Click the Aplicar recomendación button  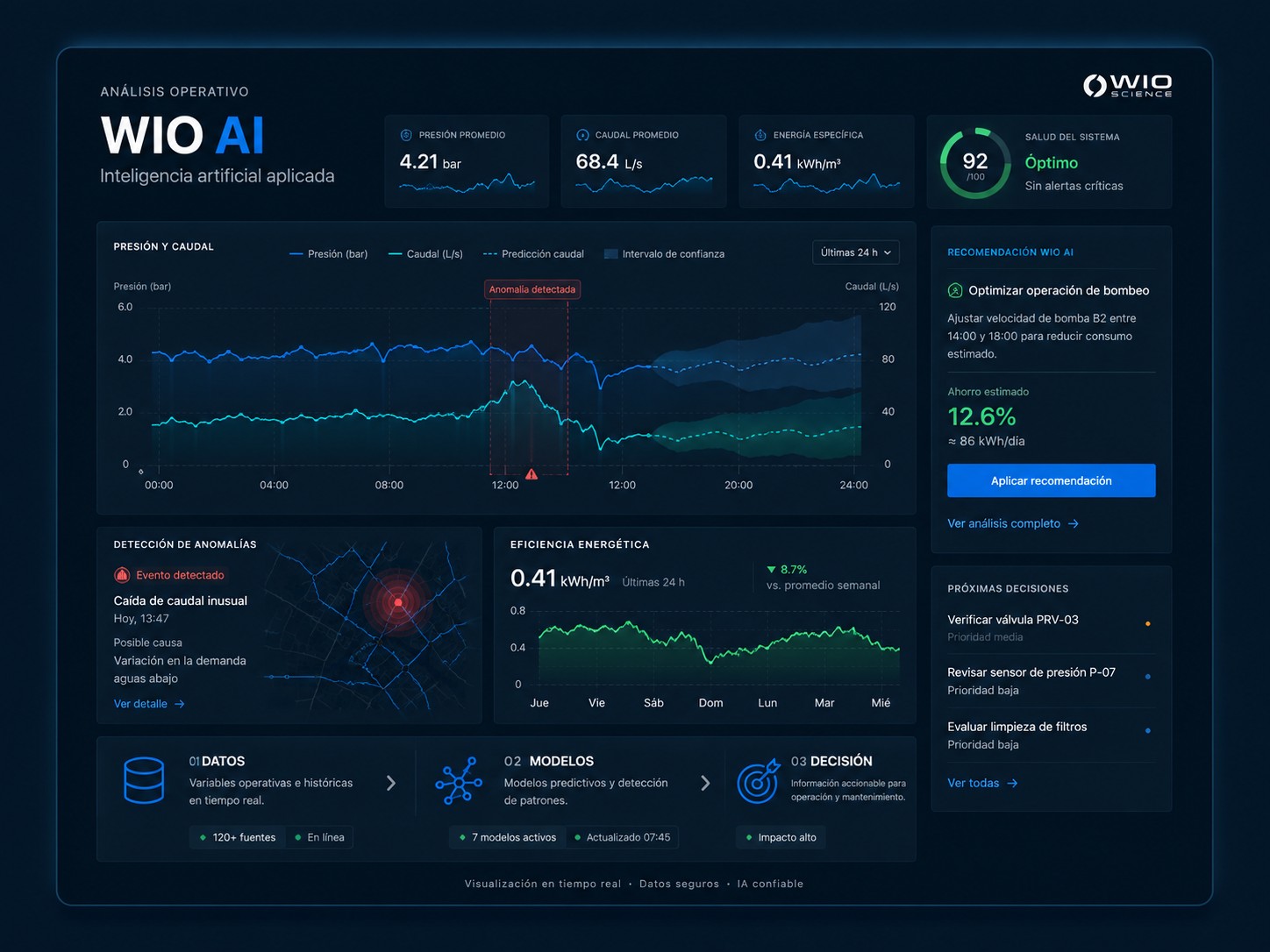coord(1052,480)
